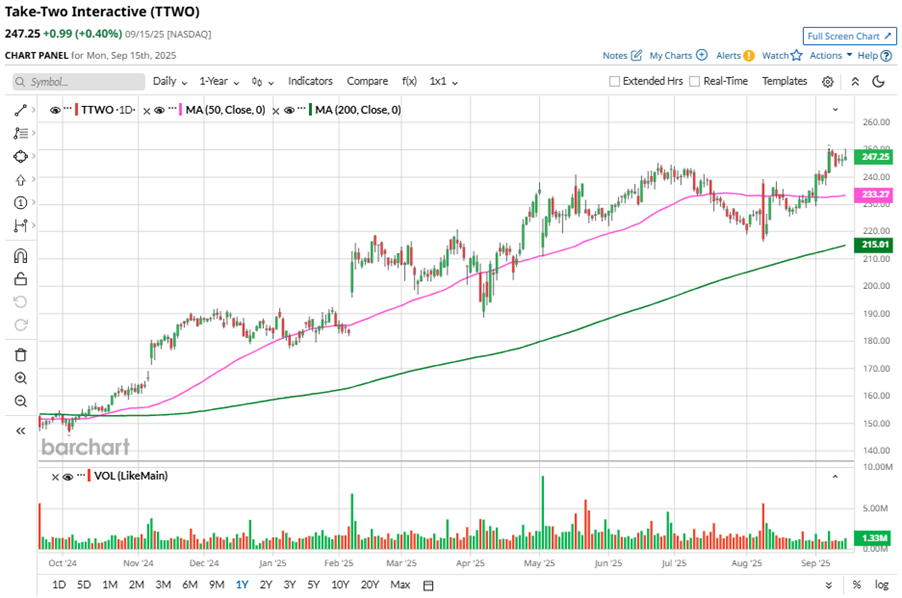The image size is (902, 598).
Task: Expand bottom panel double chevron
Action: pos(828,585)
